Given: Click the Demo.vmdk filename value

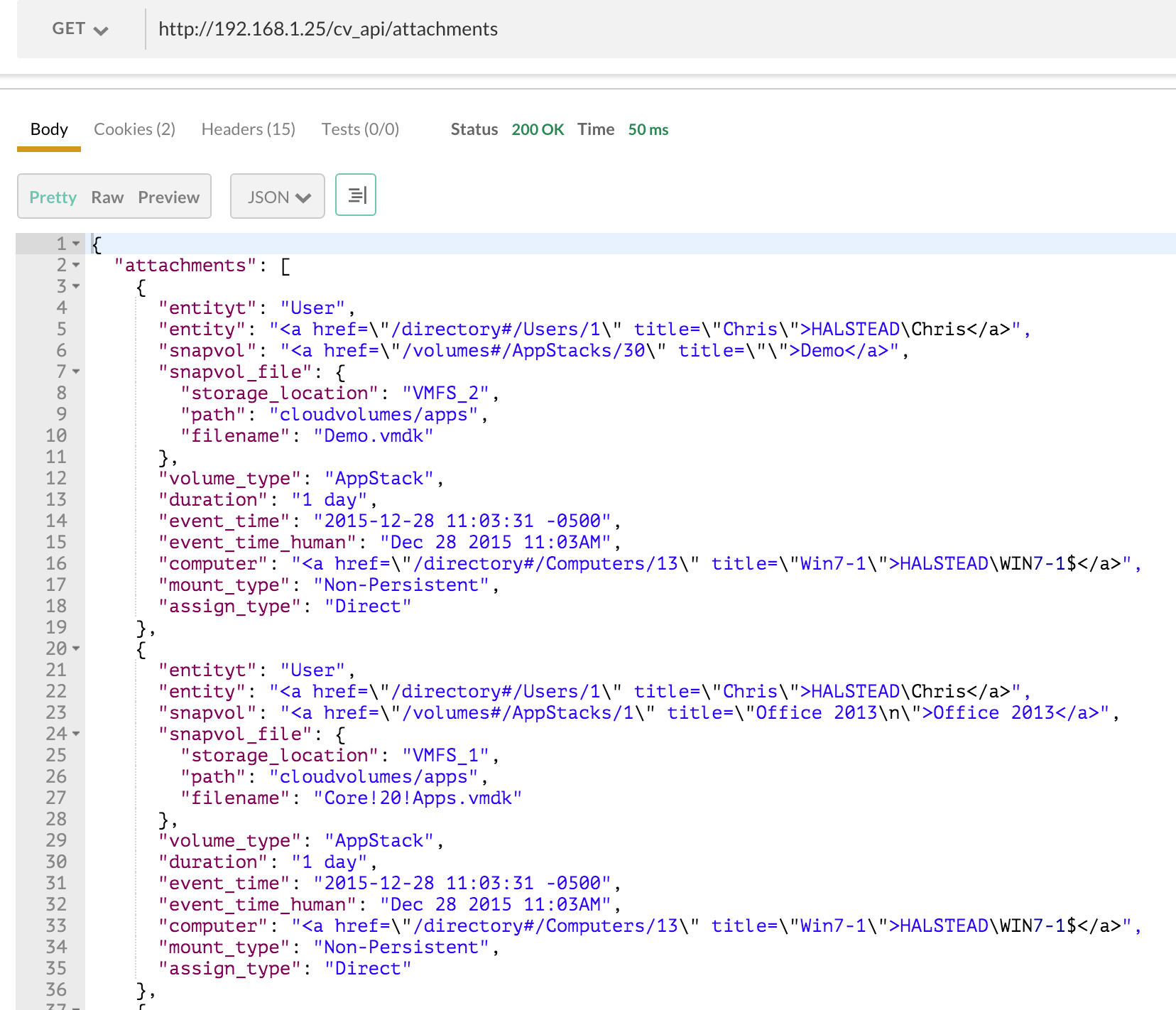Looking at the screenshot, I should [373, 435].
